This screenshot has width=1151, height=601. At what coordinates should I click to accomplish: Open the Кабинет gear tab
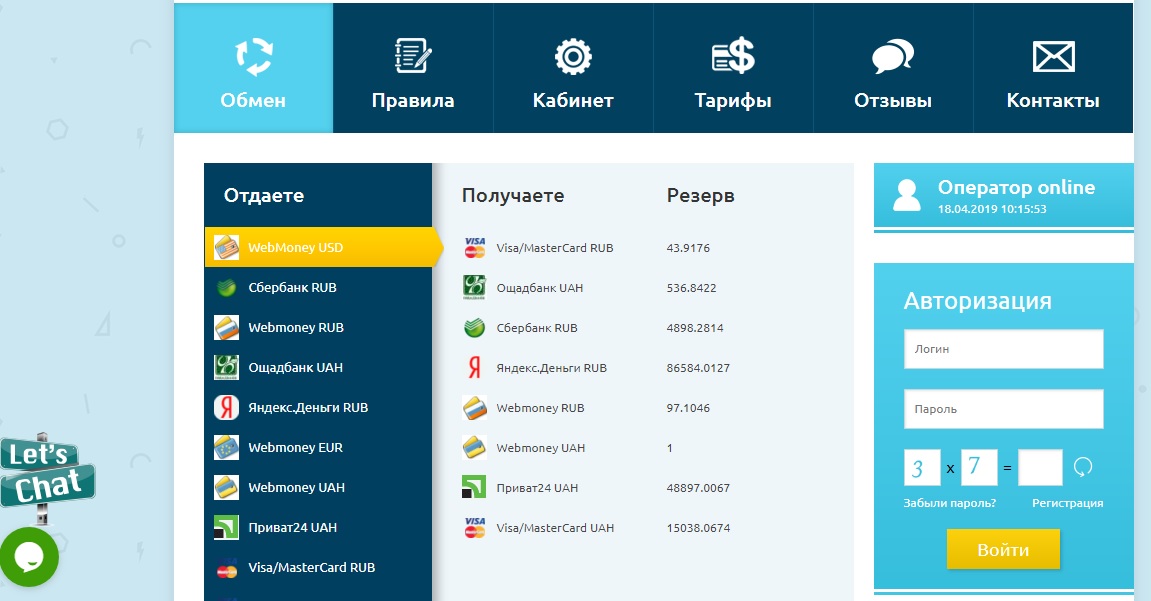573,68
